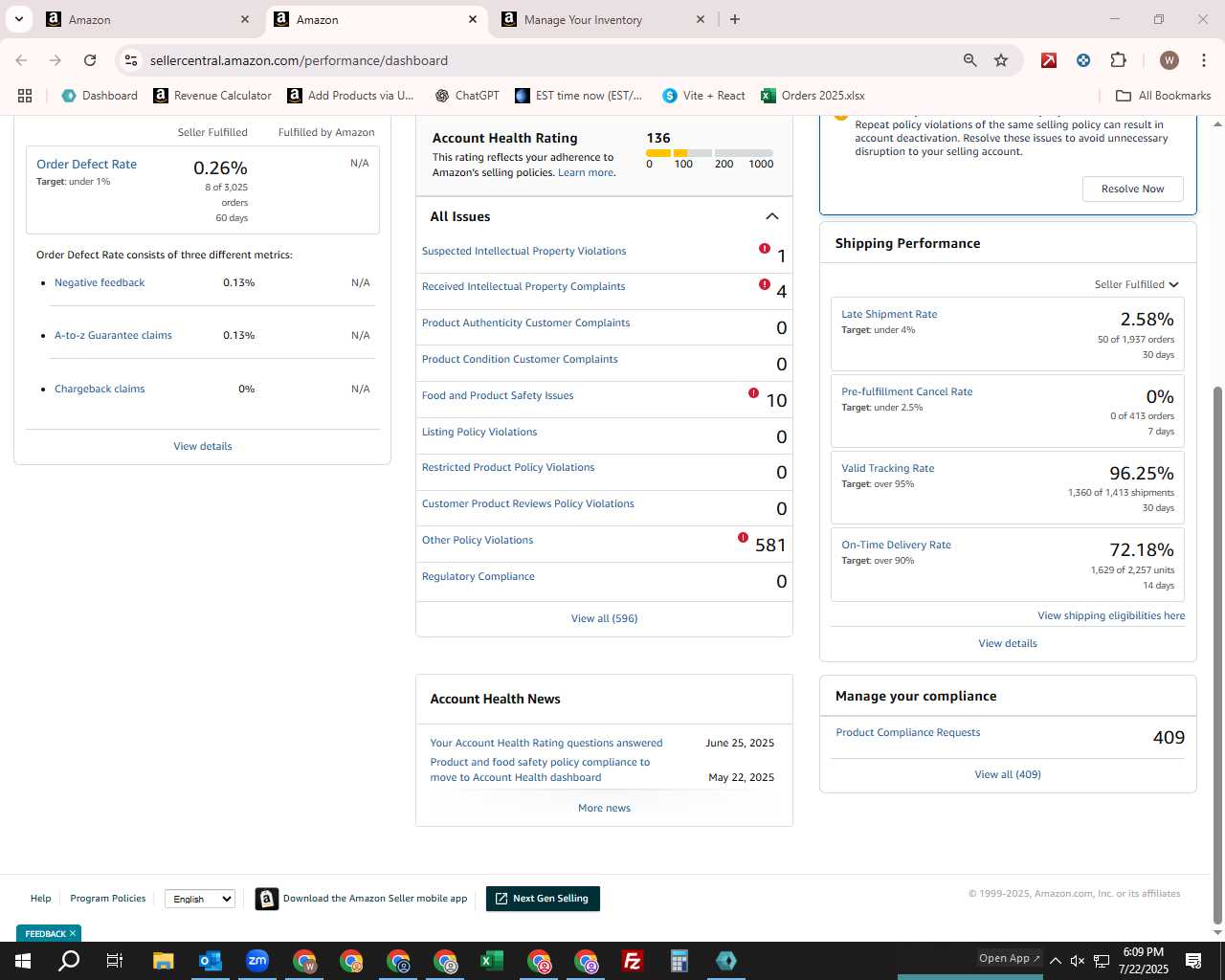Viewport: 1225px width, 980px height.
Task: Open a new browser tab
Action: [x=735, y=19]
